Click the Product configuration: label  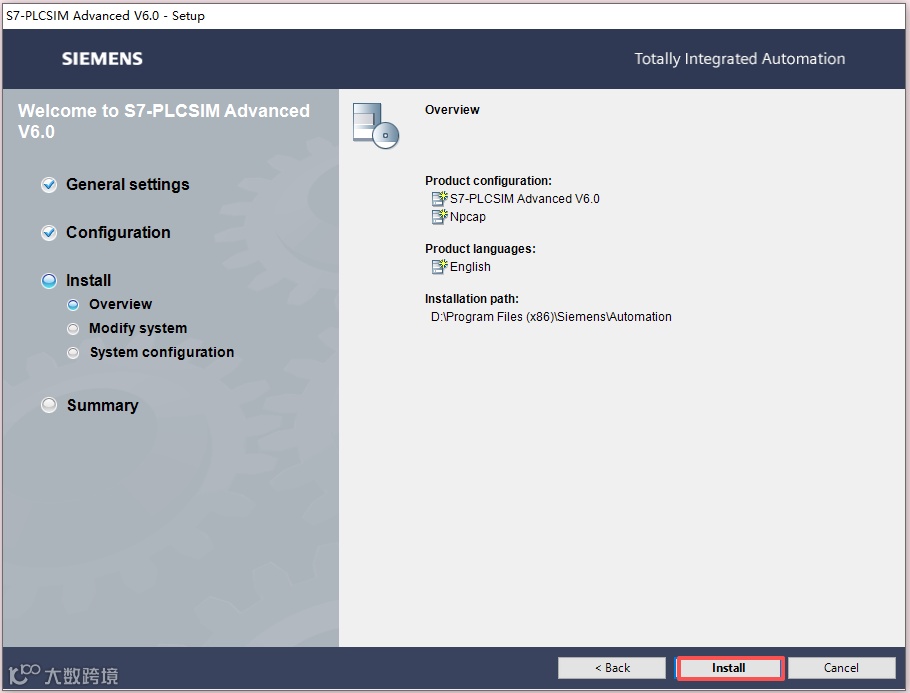tap(488, 181)
